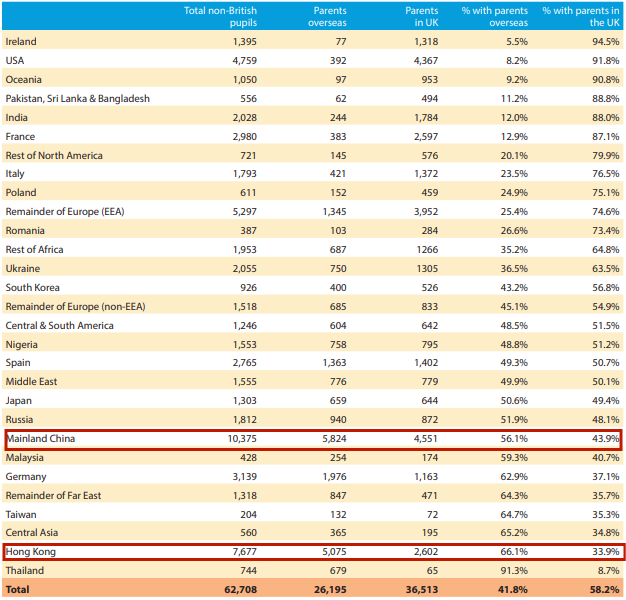Select the Italy row label
The height and width of the screenshot is (600, 626).
tap(15, 174)
